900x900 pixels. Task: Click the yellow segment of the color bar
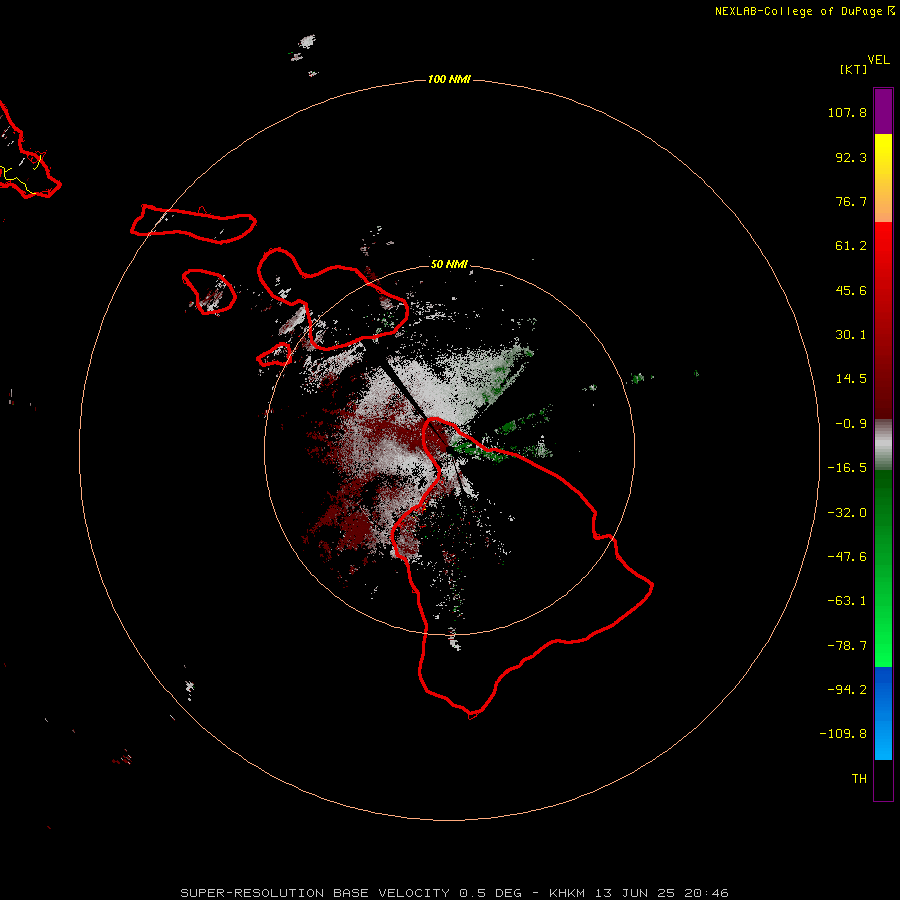coord(883,178)
